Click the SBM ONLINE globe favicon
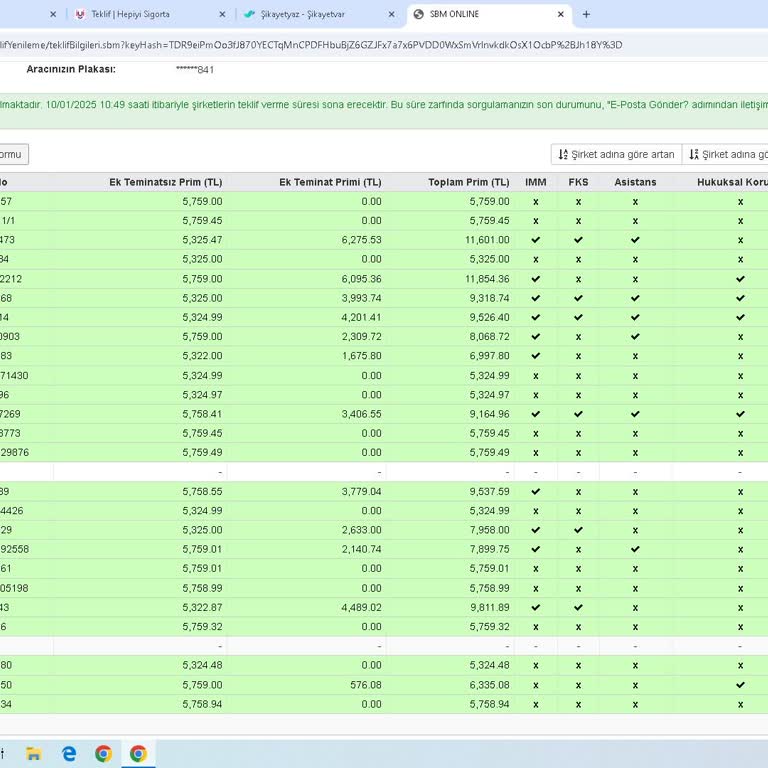Image resolution: width=768 pixels, height=768 pixels. tap(418, 14)
